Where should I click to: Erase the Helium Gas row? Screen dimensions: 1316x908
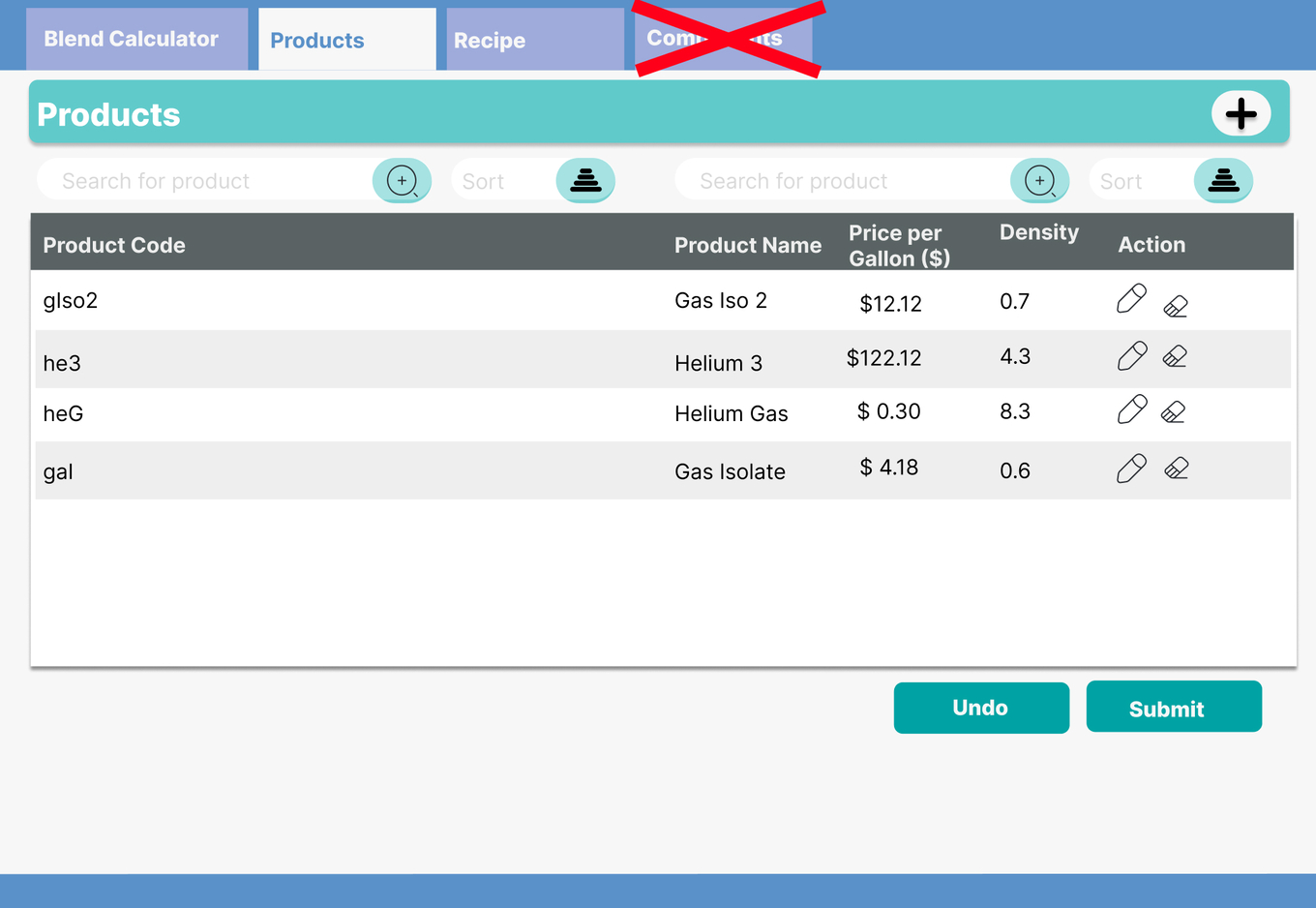click(x=1174, y=412)
